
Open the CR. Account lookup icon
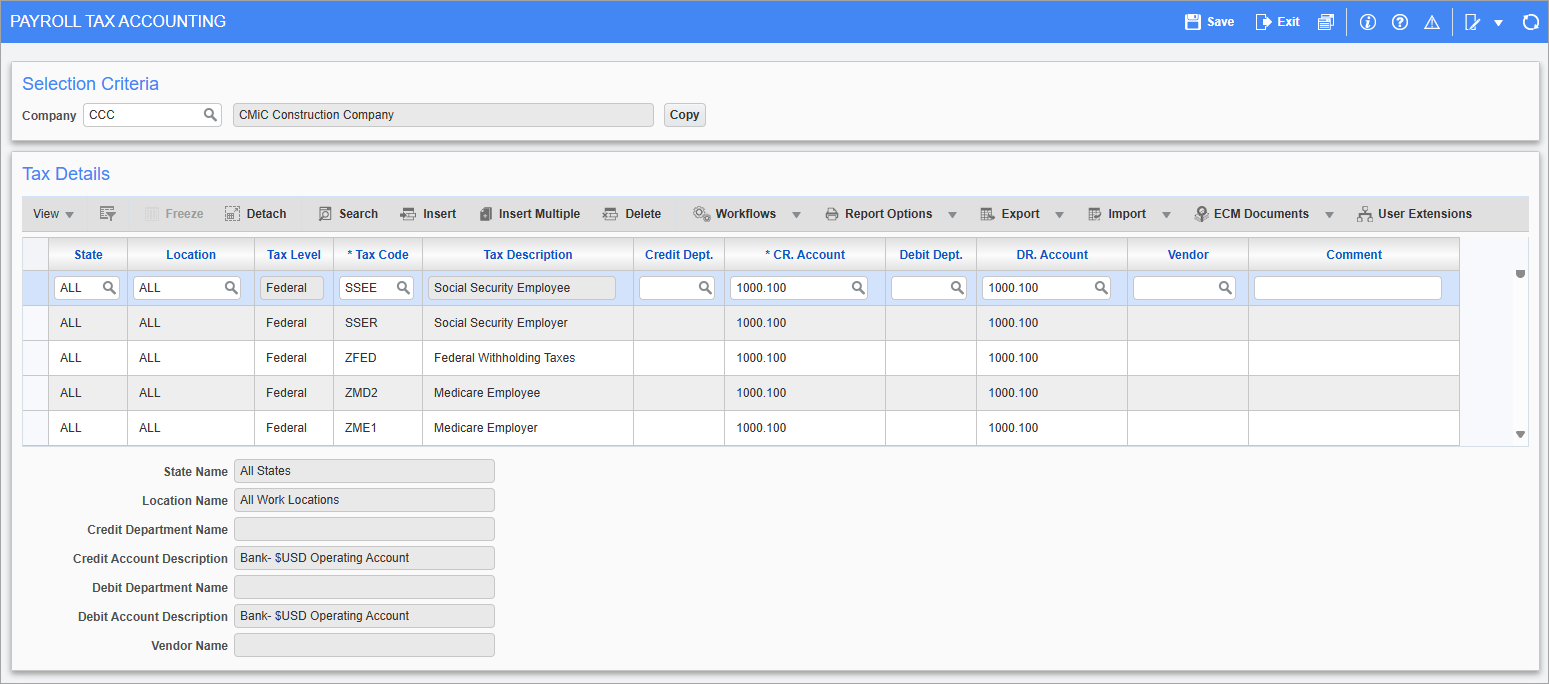click(858, 288)
